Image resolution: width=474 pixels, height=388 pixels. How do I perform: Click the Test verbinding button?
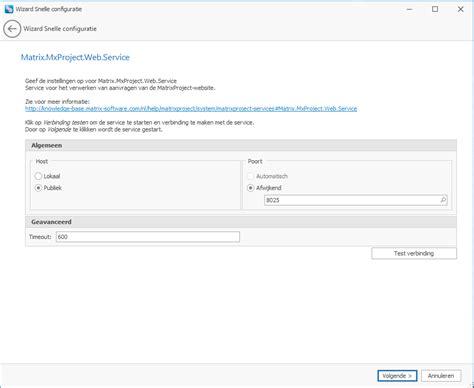[414, 253]
